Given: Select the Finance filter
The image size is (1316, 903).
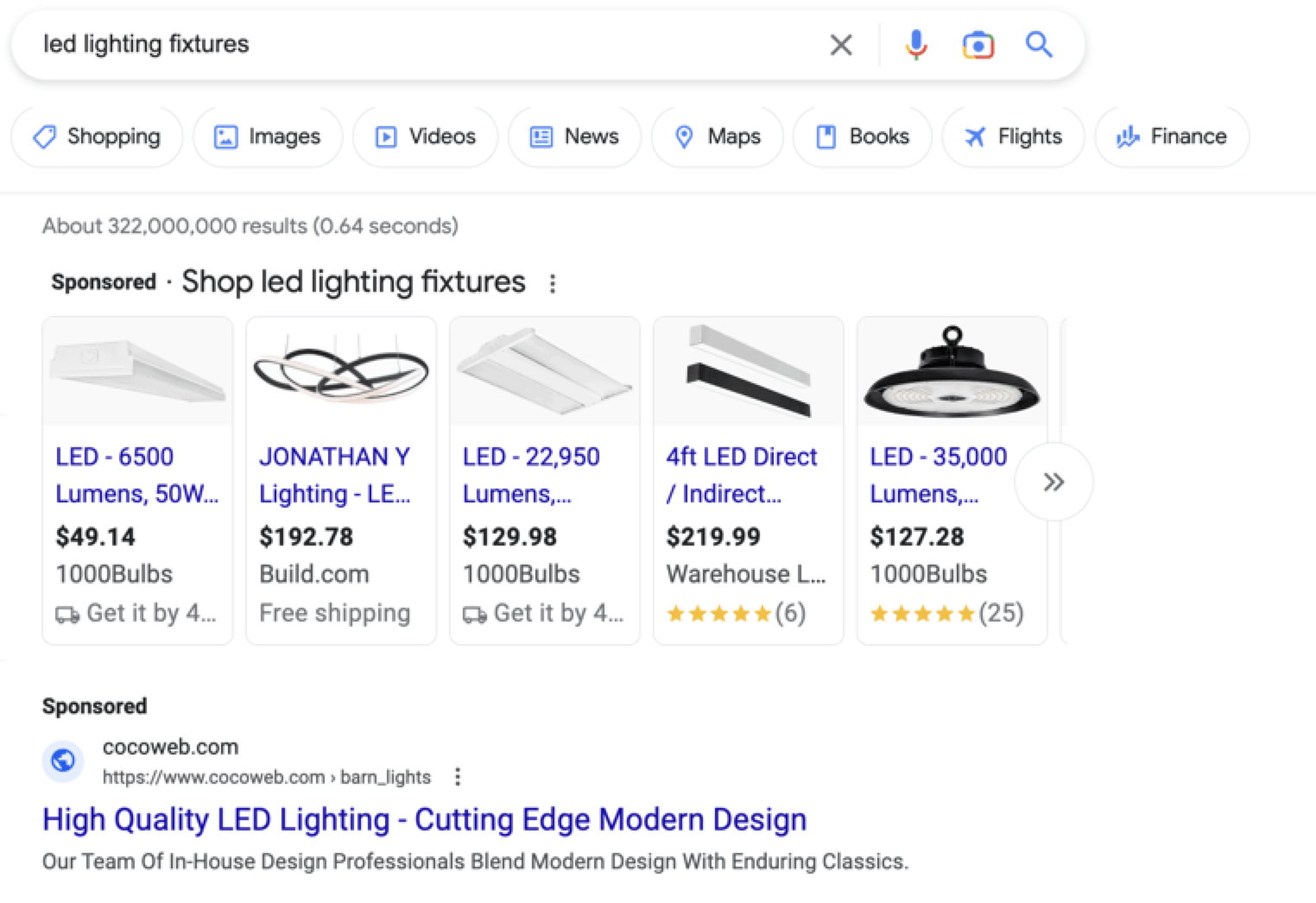Looking at the screenshot, I should point(1172,136).
